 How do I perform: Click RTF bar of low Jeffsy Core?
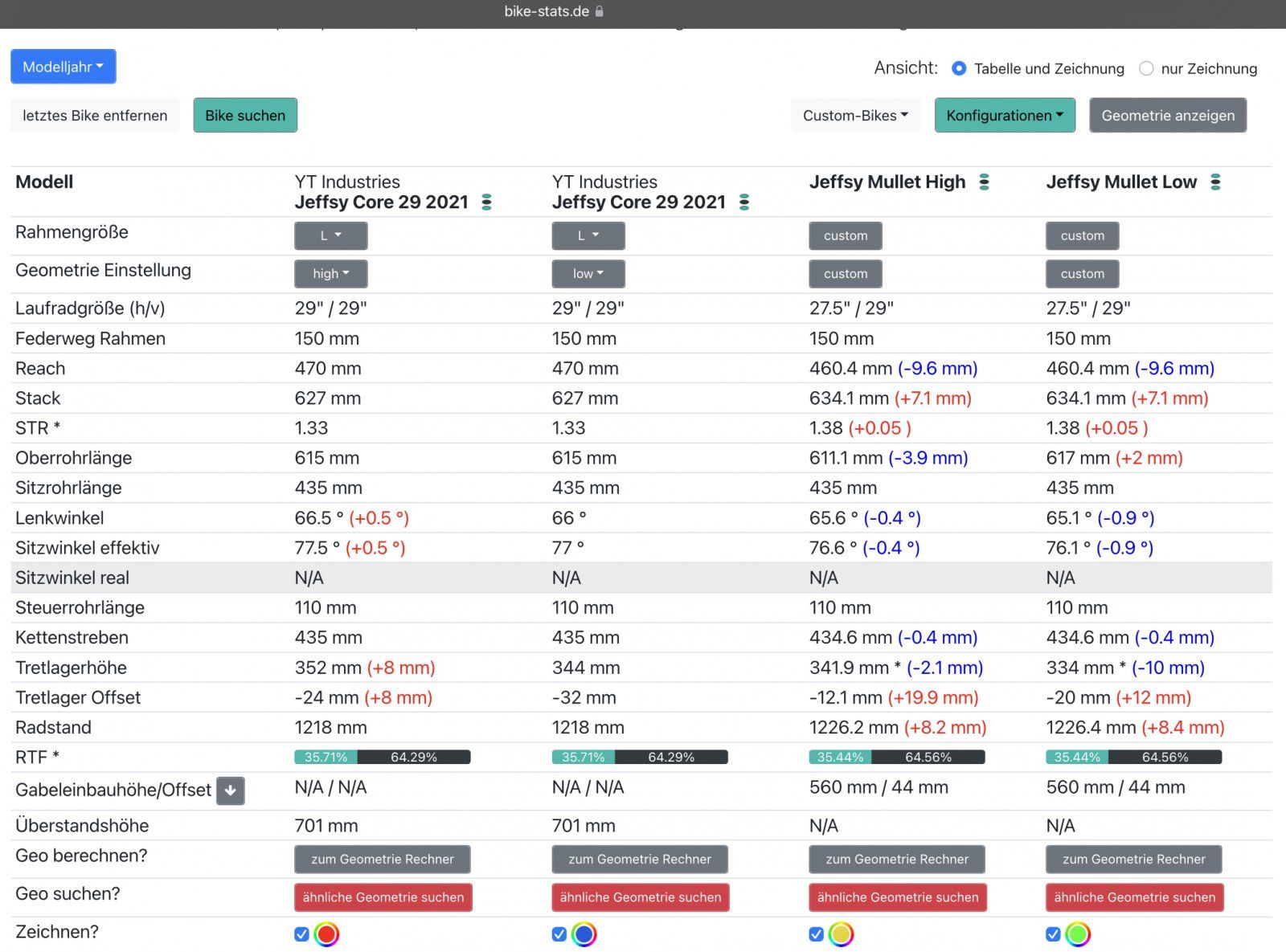640,757
